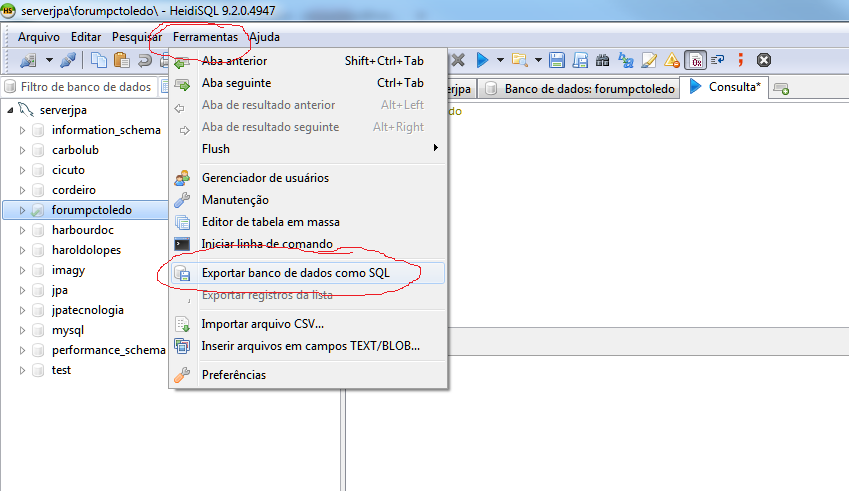Toggle the 0x BLOB as hex button
The image size is (849, 491).
tap(695, 60)
